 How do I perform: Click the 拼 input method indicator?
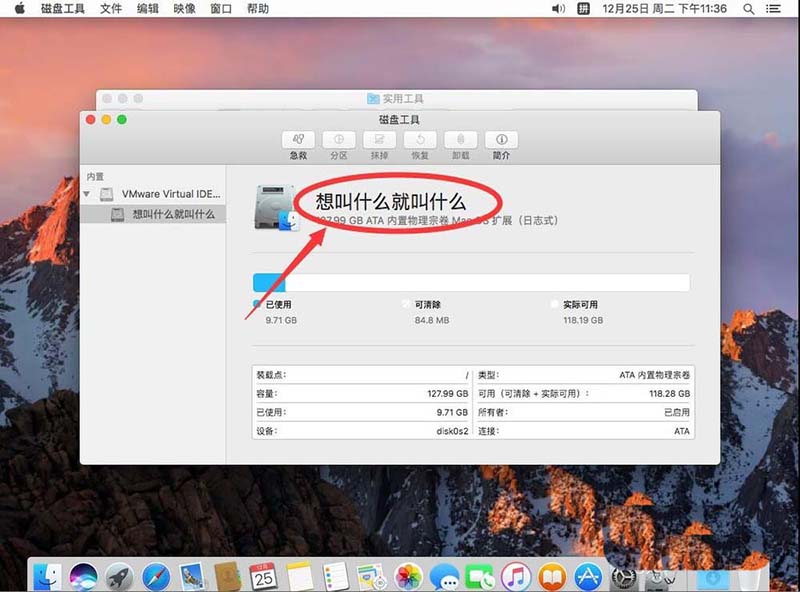[582, 8]
